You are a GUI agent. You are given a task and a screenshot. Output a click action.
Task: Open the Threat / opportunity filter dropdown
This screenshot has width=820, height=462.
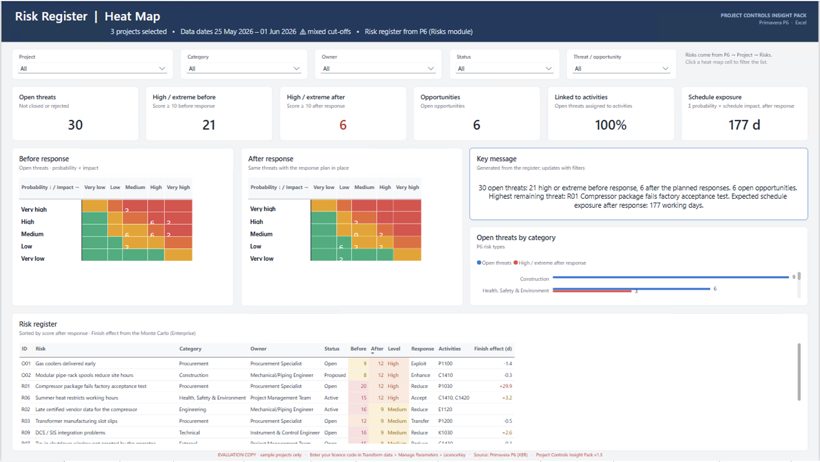[x=621, y=69]
